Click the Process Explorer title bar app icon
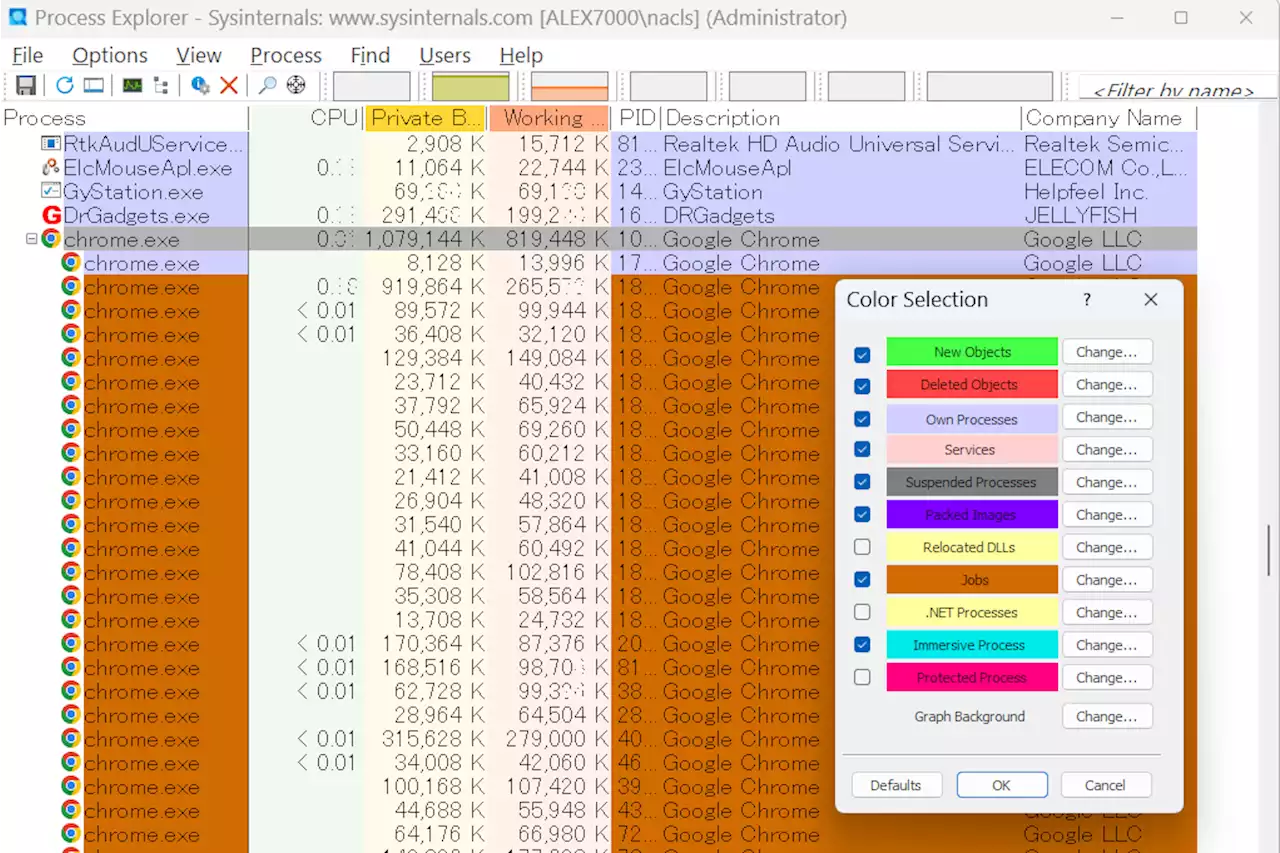This screenshot has height=853, width=1280. (x=18, y=17)
